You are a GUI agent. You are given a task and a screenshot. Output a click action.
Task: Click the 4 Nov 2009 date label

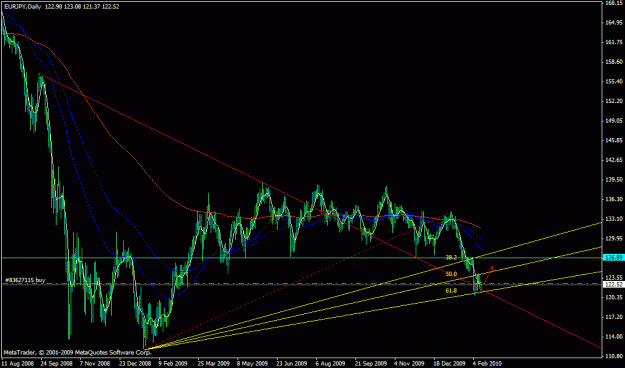409,364
